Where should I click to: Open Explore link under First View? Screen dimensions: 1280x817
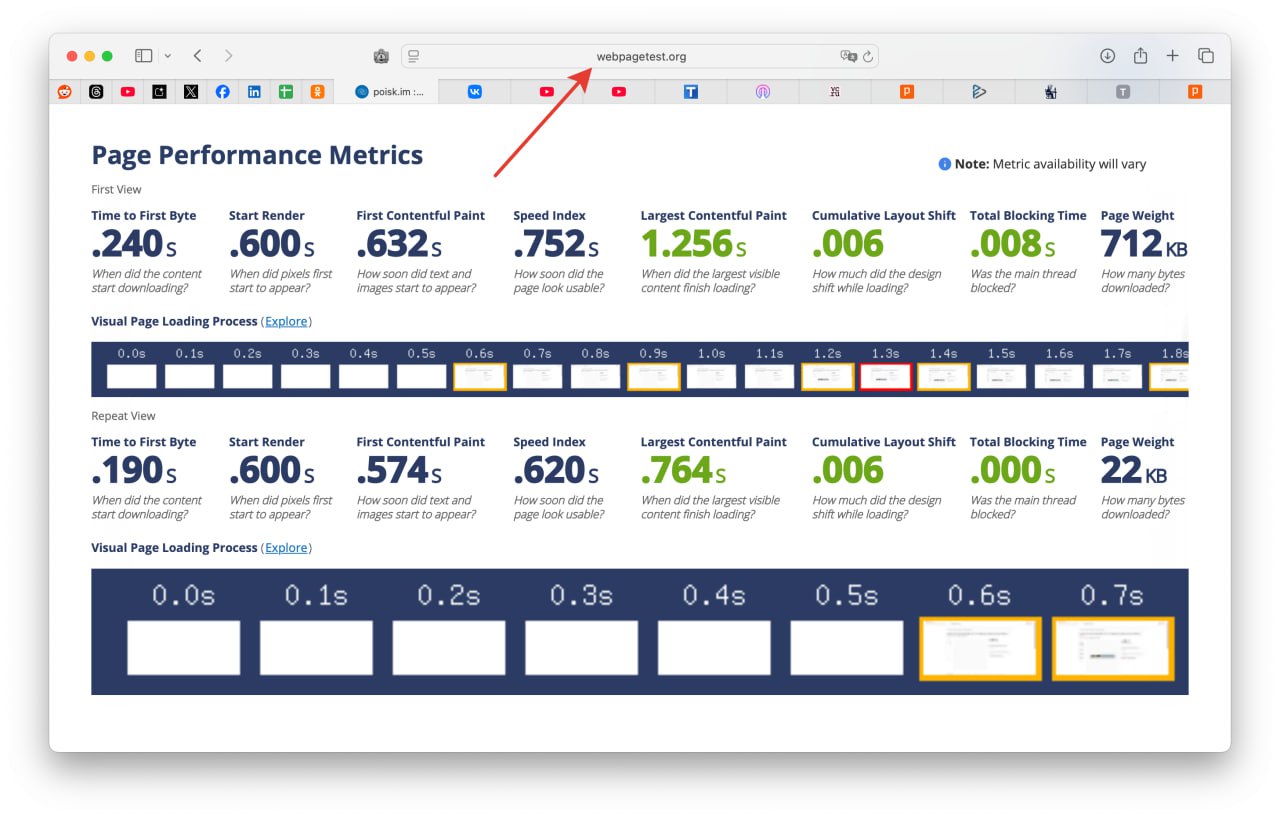(x=286, y=321)
